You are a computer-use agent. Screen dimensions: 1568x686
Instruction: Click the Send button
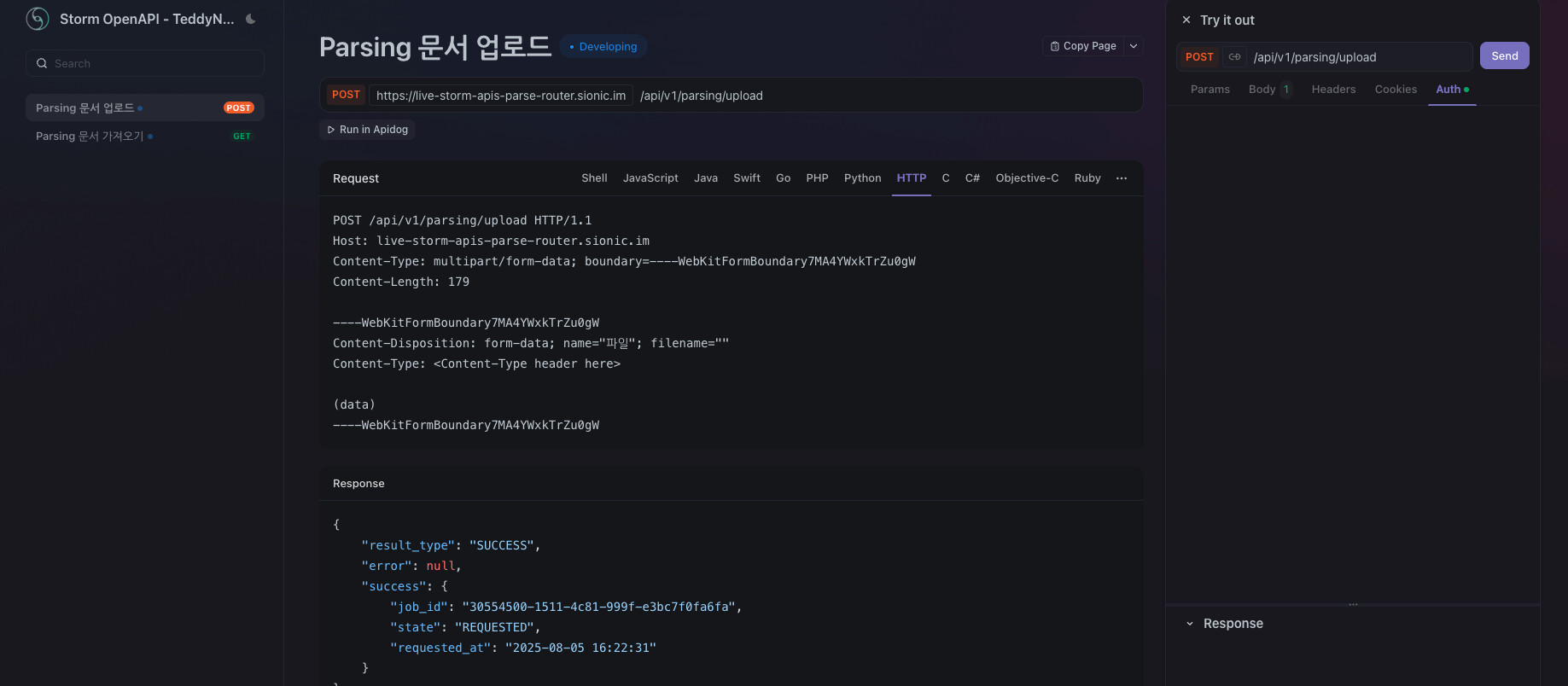1505,56
